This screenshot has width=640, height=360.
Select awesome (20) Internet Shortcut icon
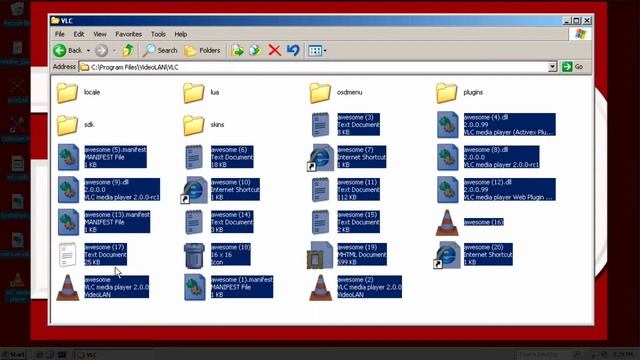[447, 255]
